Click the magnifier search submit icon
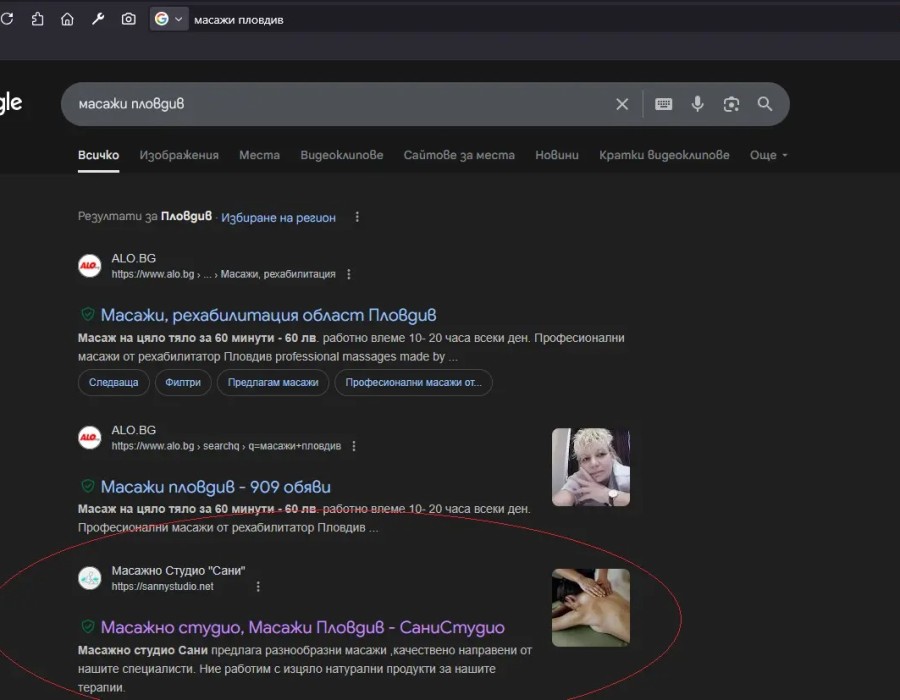The width and height of the screenshot is (900, 700). [x=765, y=104]
